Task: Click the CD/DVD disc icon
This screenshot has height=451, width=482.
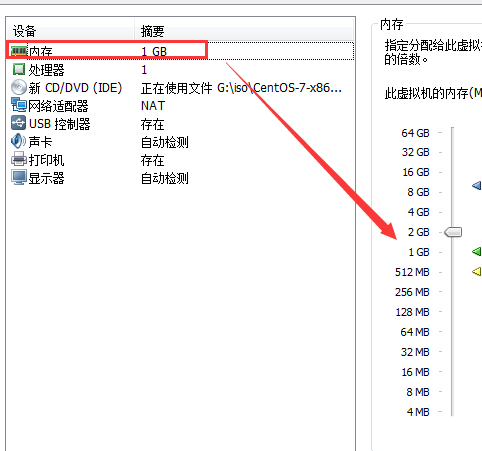Action: [19, 88]
